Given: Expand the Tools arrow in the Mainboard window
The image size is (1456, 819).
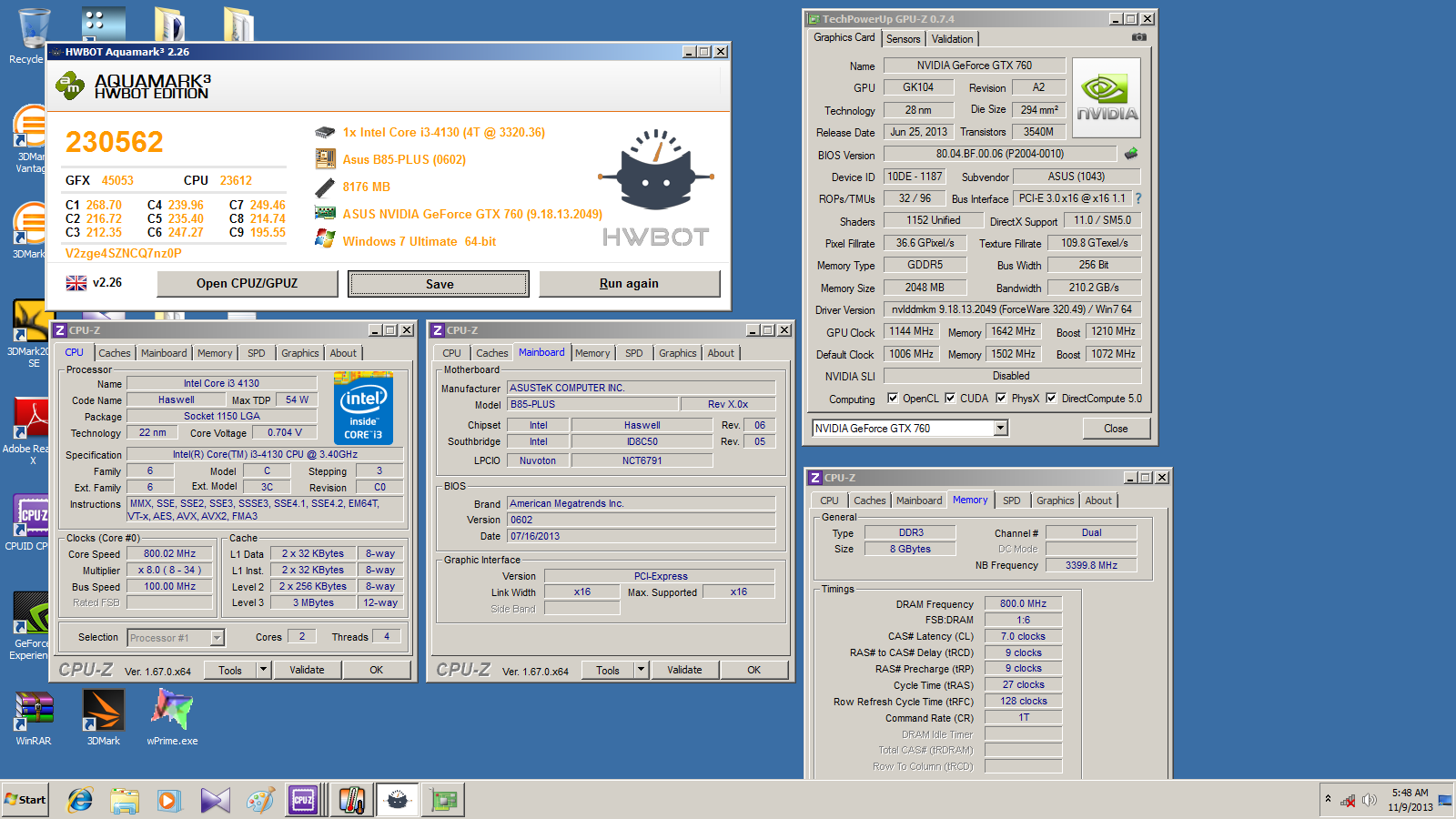Looking at the screenshot, I should click(641, 670).
